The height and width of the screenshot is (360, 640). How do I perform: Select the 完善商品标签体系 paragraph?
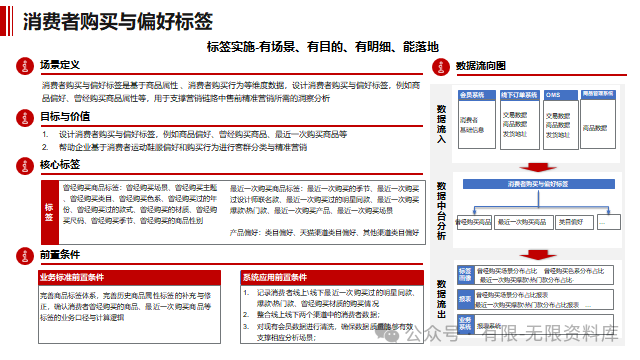tap(125, 307)
